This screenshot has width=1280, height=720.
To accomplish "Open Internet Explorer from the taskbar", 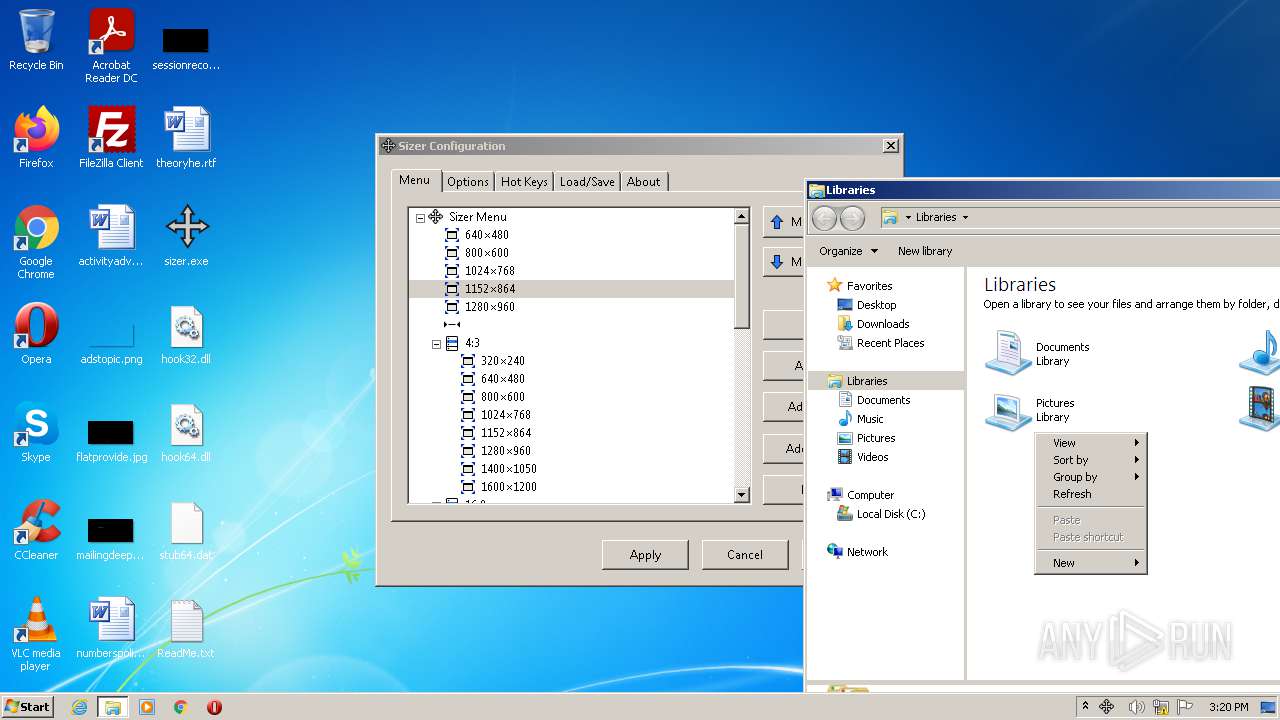I will pyautogui.click(x=79, y=707).
